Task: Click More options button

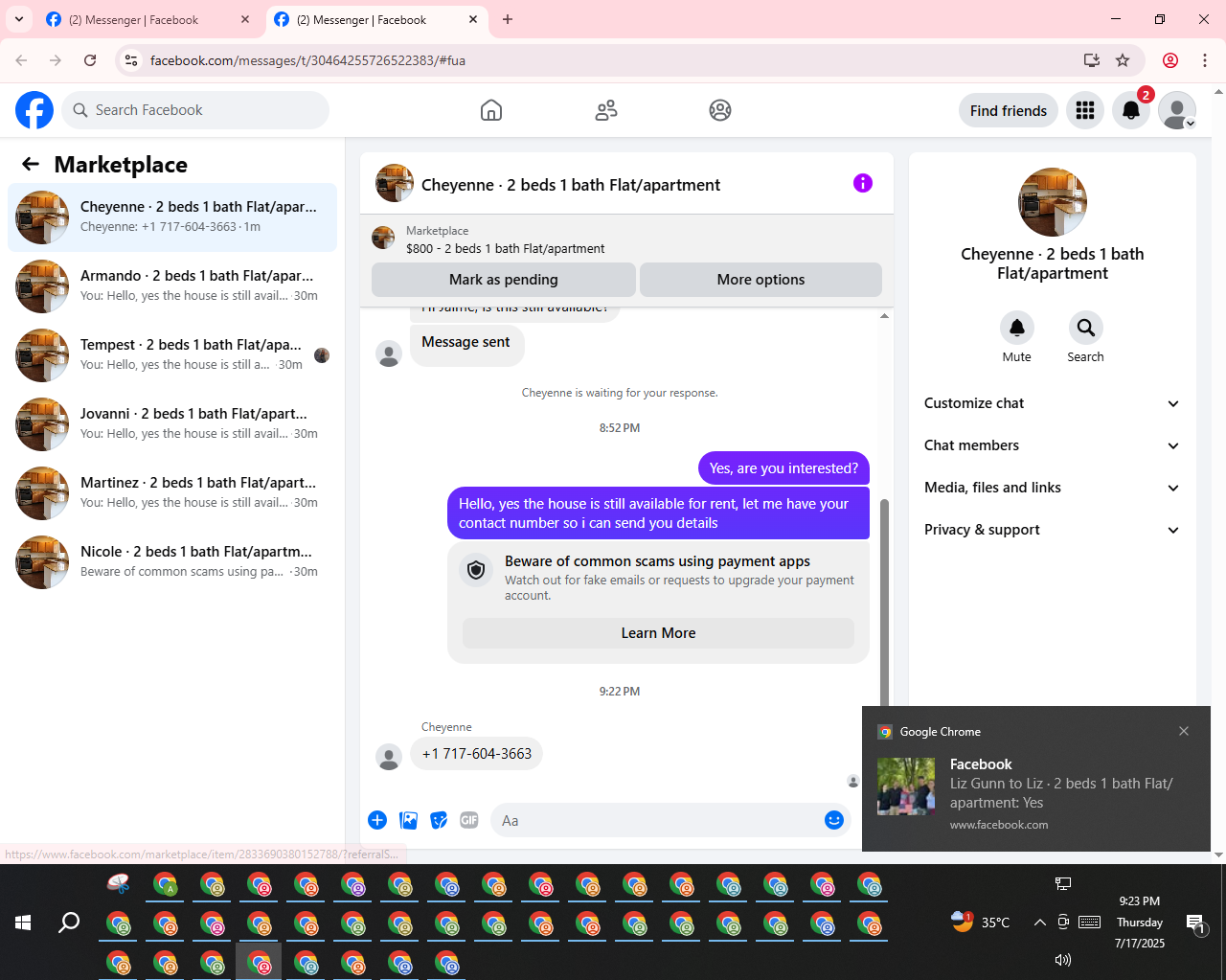Action: click(x=761, y=280)
